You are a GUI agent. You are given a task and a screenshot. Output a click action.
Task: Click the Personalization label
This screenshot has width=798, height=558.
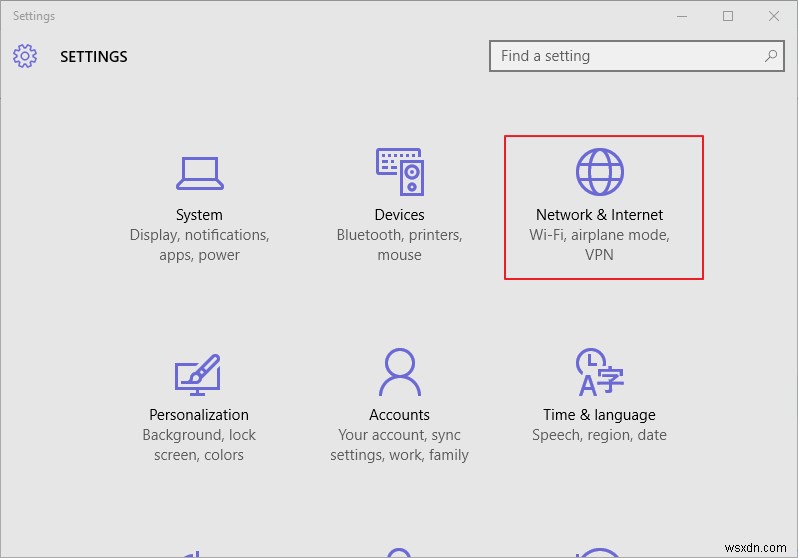[199, 415]
